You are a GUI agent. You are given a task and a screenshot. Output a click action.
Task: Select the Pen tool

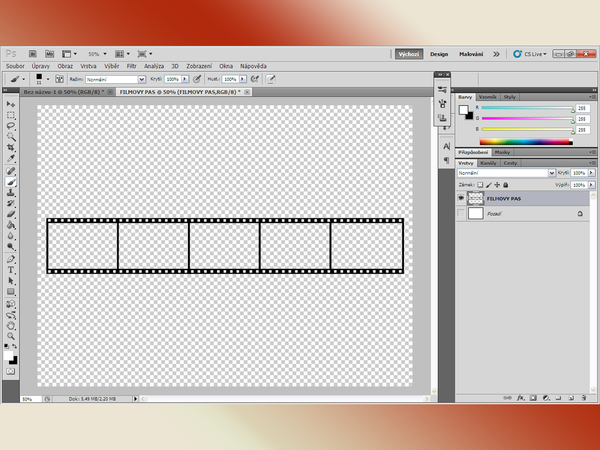pos(11,258)
